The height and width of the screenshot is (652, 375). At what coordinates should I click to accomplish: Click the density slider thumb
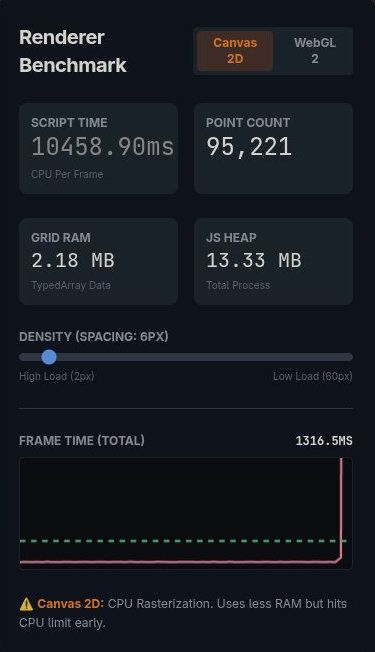pos(49,357)
